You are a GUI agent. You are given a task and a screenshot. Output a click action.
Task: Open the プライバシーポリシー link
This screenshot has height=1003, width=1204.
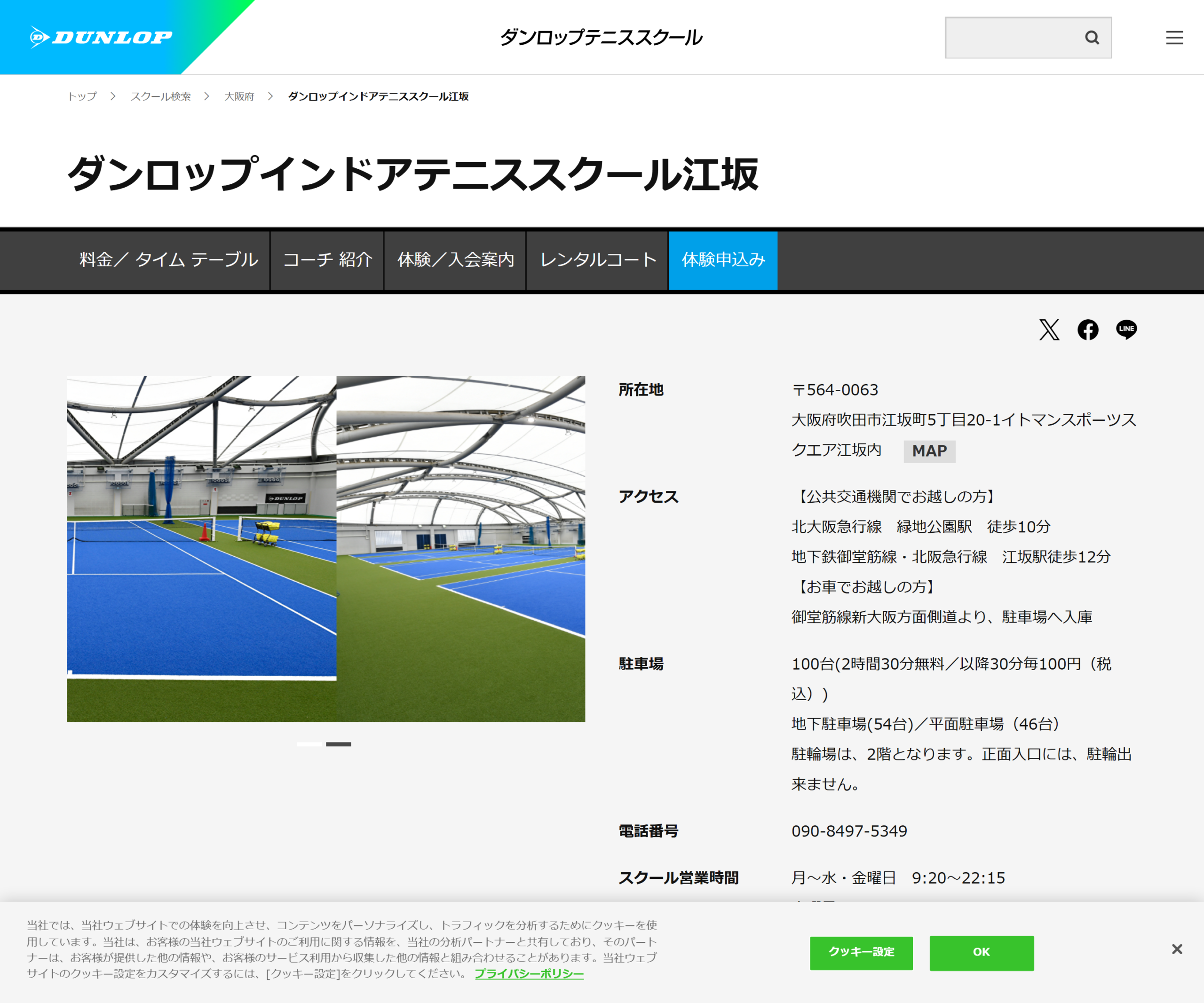click(x=529, y=974)
